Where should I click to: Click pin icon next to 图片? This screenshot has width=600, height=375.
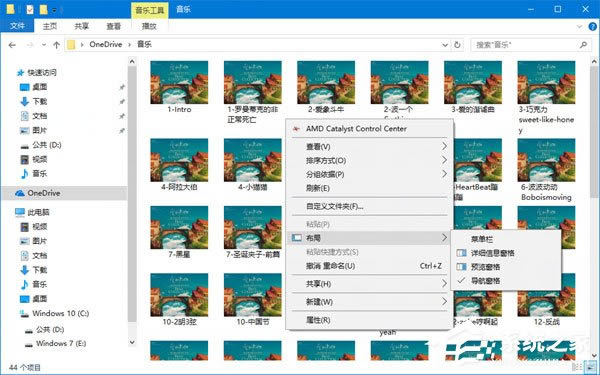pyautogui.click(x=122, y=131)
